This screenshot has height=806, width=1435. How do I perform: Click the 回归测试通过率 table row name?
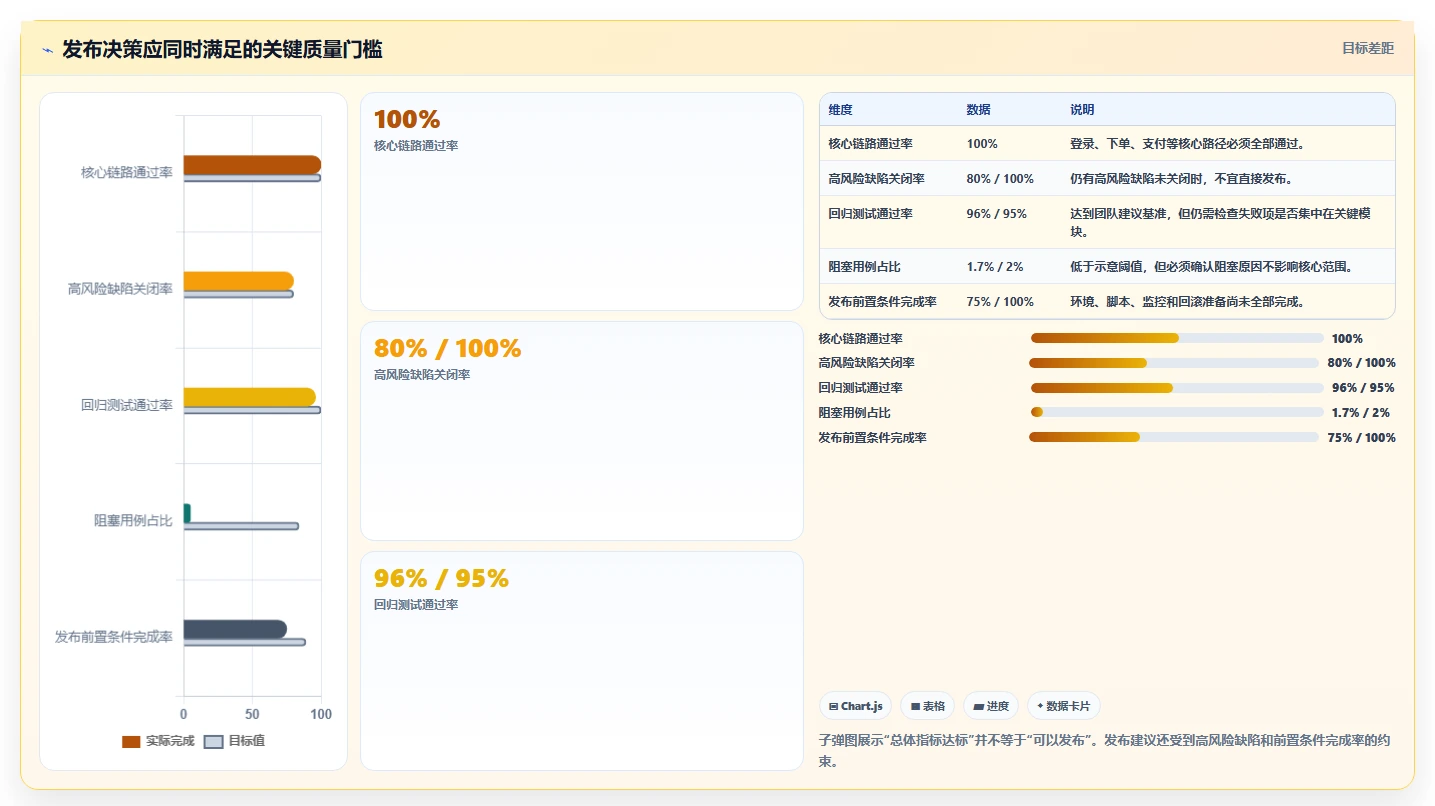pyautogui.click(x=871, y=214)
